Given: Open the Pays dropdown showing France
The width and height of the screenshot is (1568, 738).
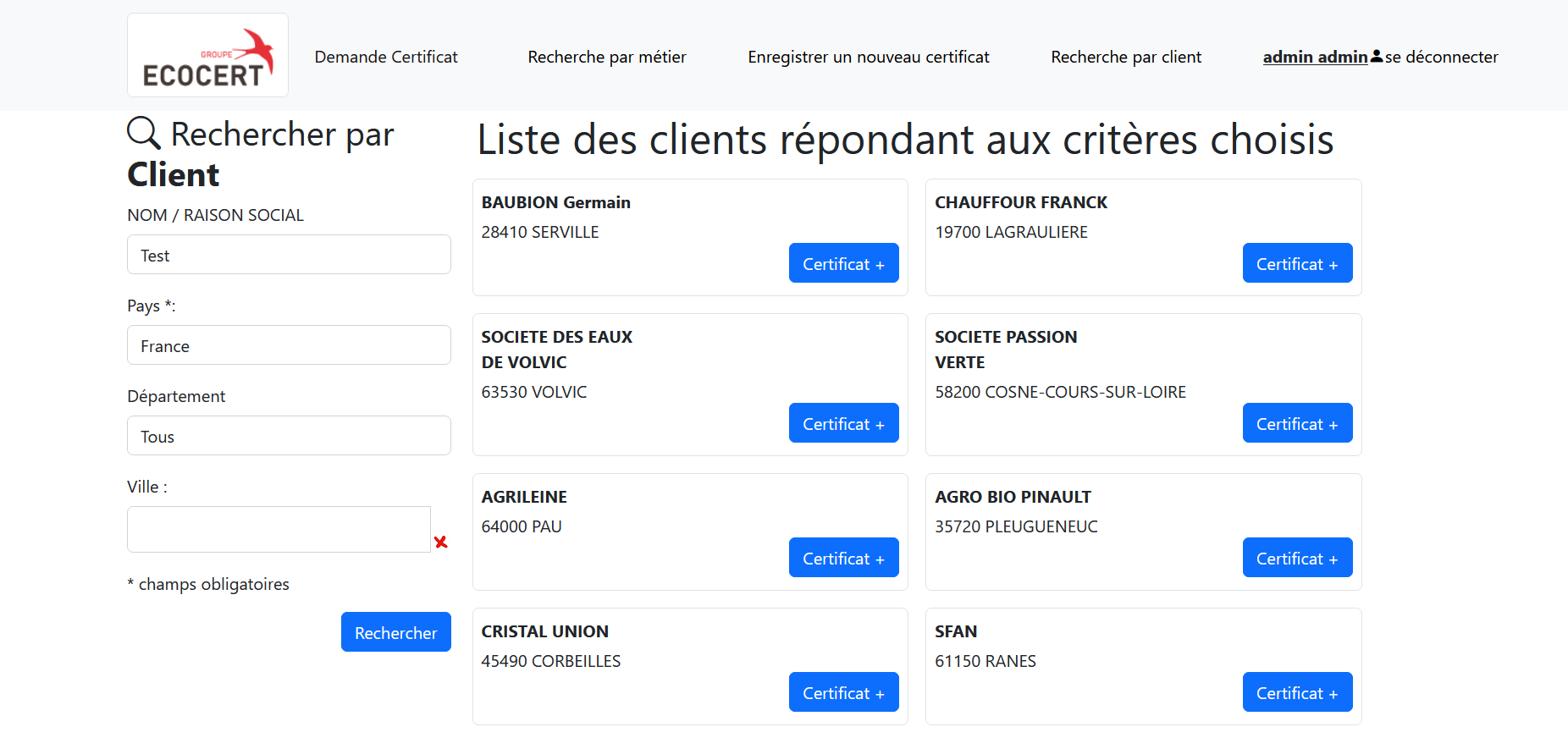Looking at the screenshot, I should 289,345.
